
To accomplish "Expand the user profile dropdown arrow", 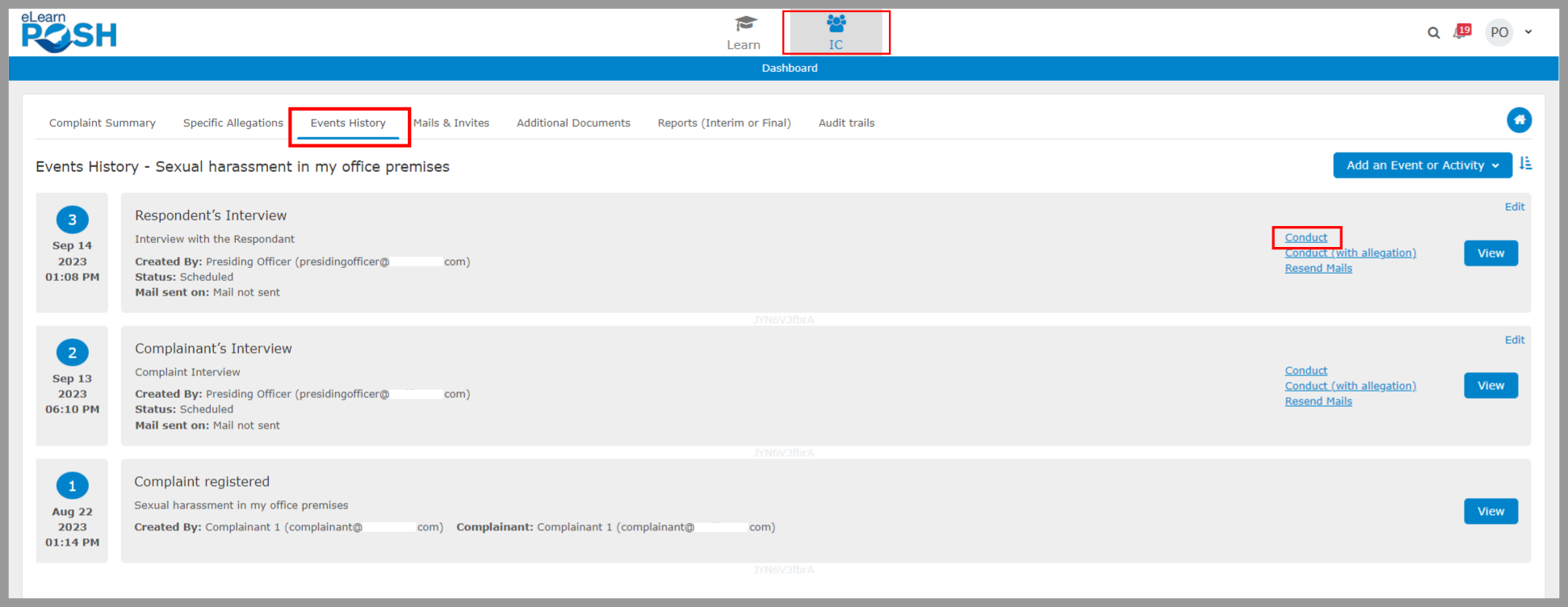I will [x=1528, y=32].
